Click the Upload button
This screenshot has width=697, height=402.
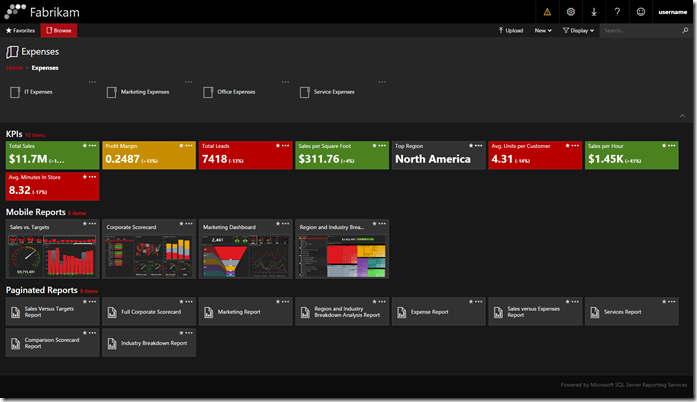click(x=510, y=31)
